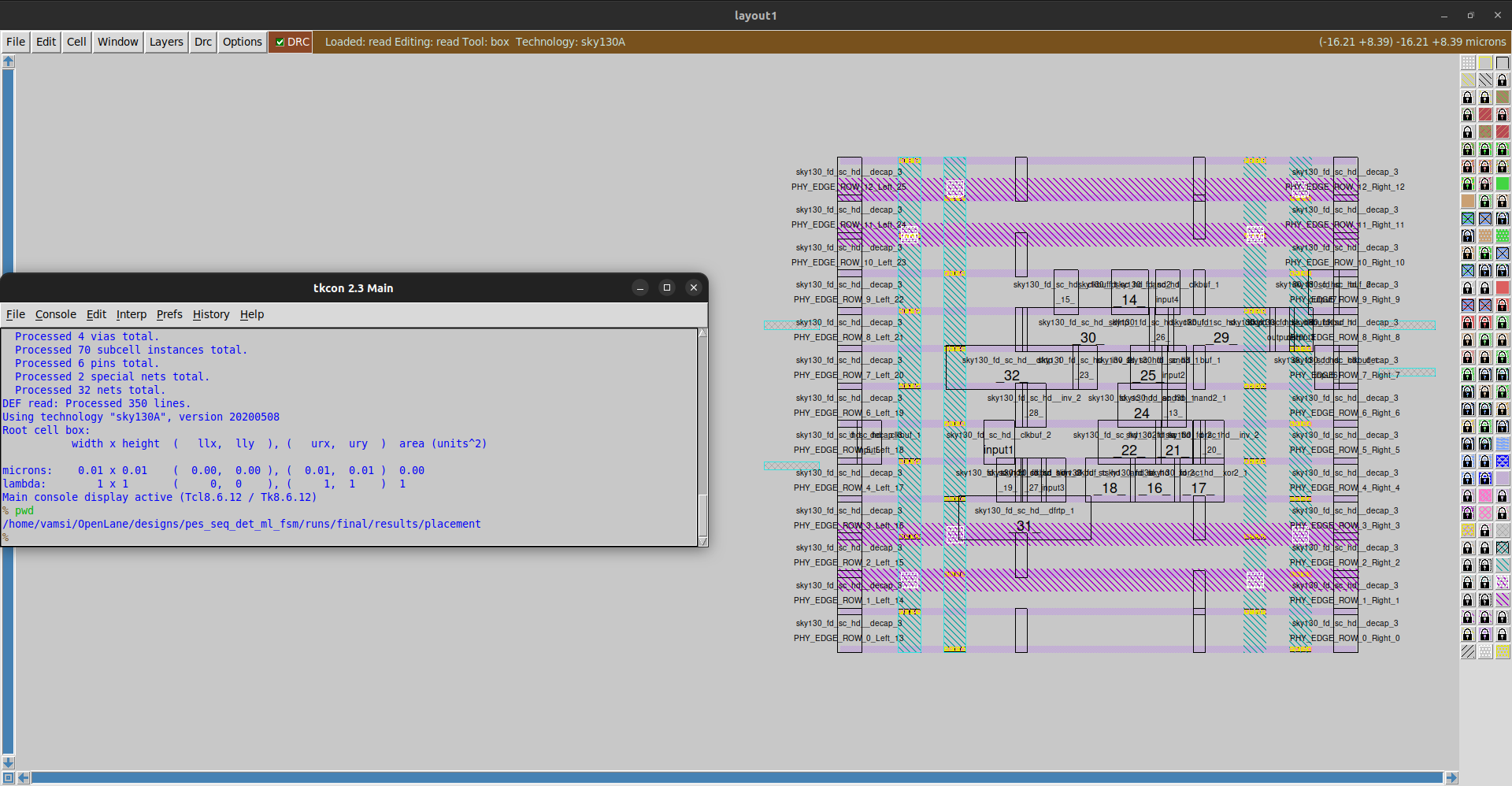Screen dimensions: 1512x786
Task: Open the Window menu in the layout toolbar
Action: [118, 43]
